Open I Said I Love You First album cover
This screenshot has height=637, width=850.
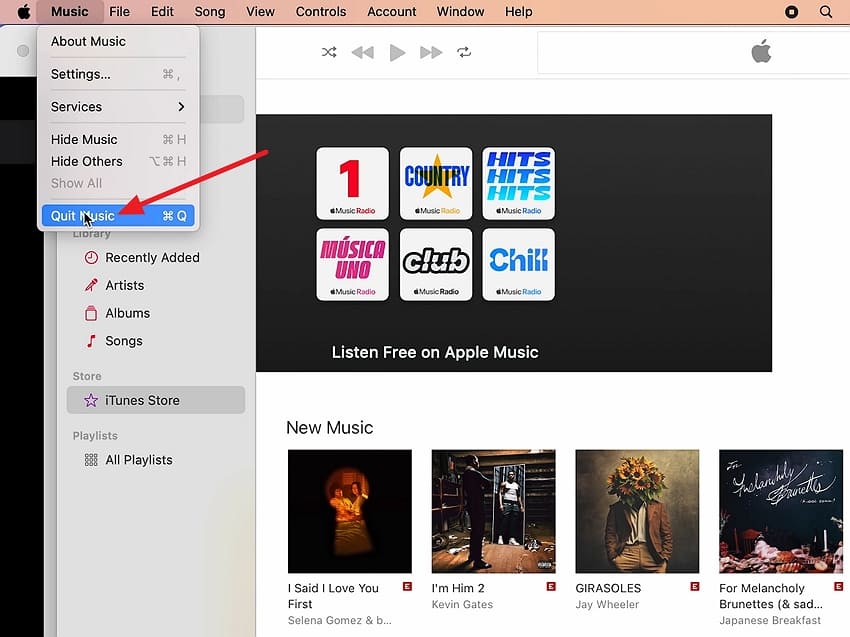click(350, 511)
